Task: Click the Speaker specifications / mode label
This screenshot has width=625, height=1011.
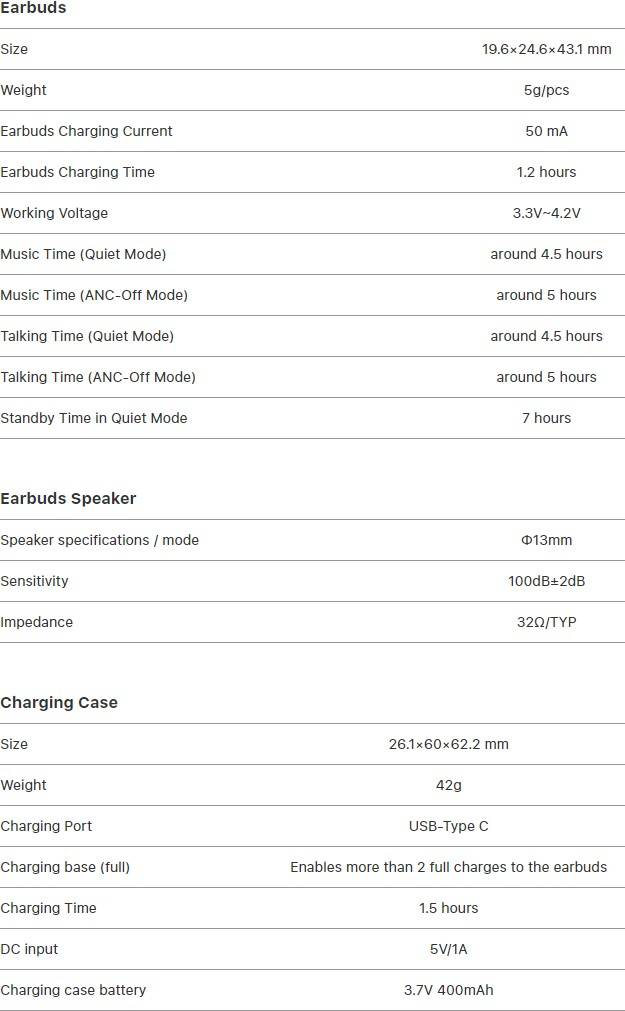Action: tap(99, 540)
